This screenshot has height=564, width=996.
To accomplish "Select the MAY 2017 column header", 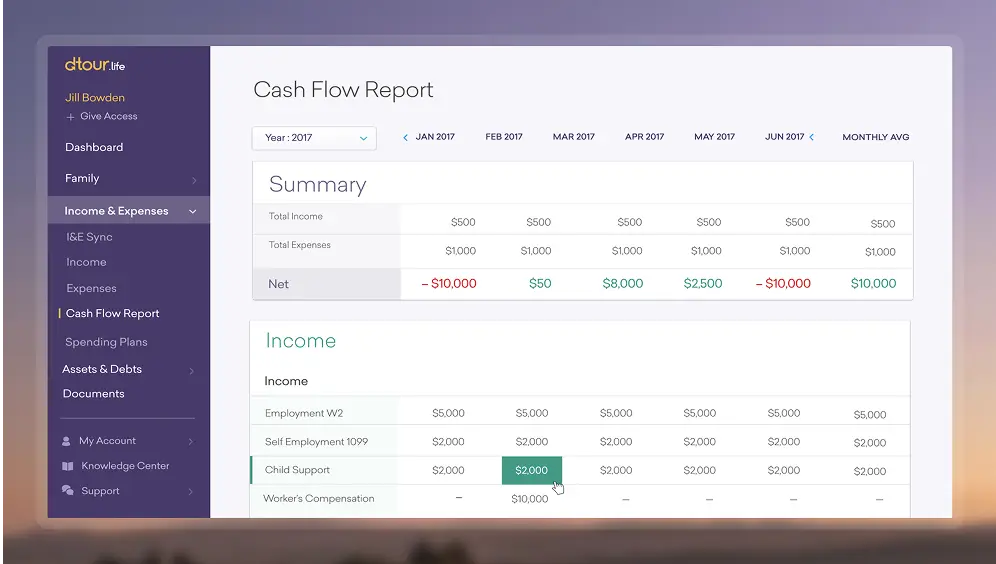I will pos(715,137).
